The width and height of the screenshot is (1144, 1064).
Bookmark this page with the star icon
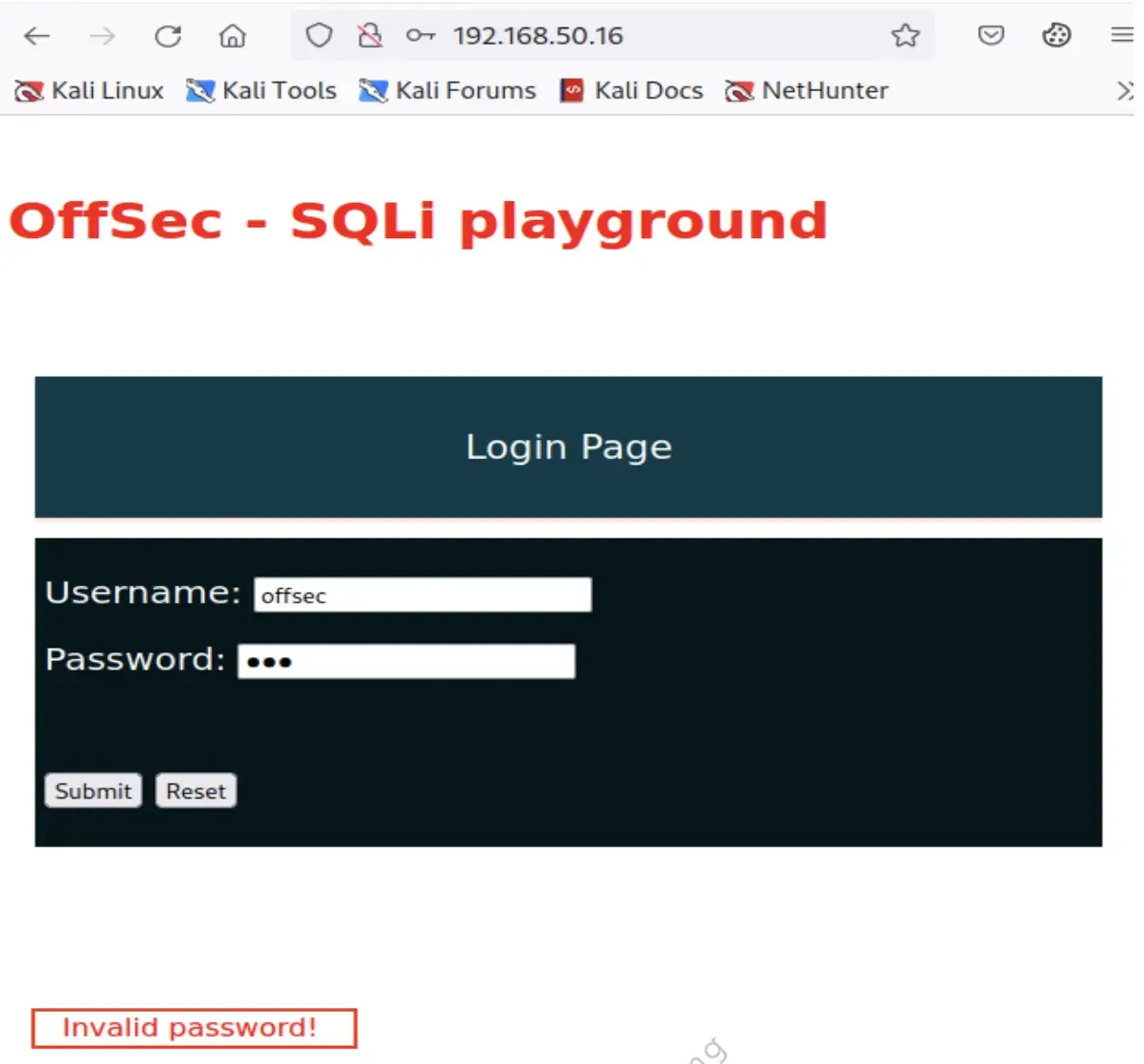coord(905,36)
